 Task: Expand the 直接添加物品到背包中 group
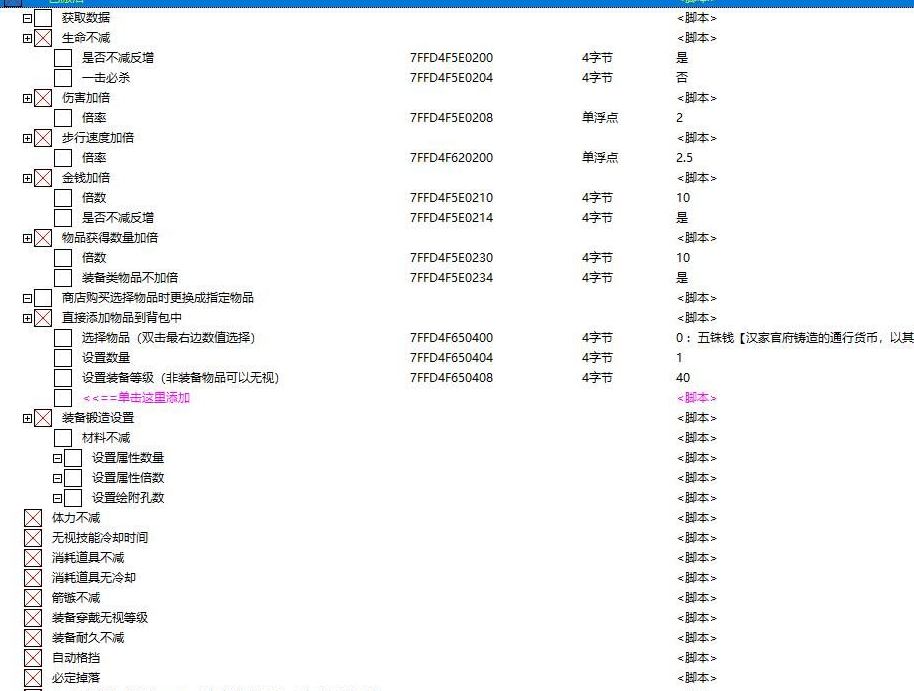27,318
